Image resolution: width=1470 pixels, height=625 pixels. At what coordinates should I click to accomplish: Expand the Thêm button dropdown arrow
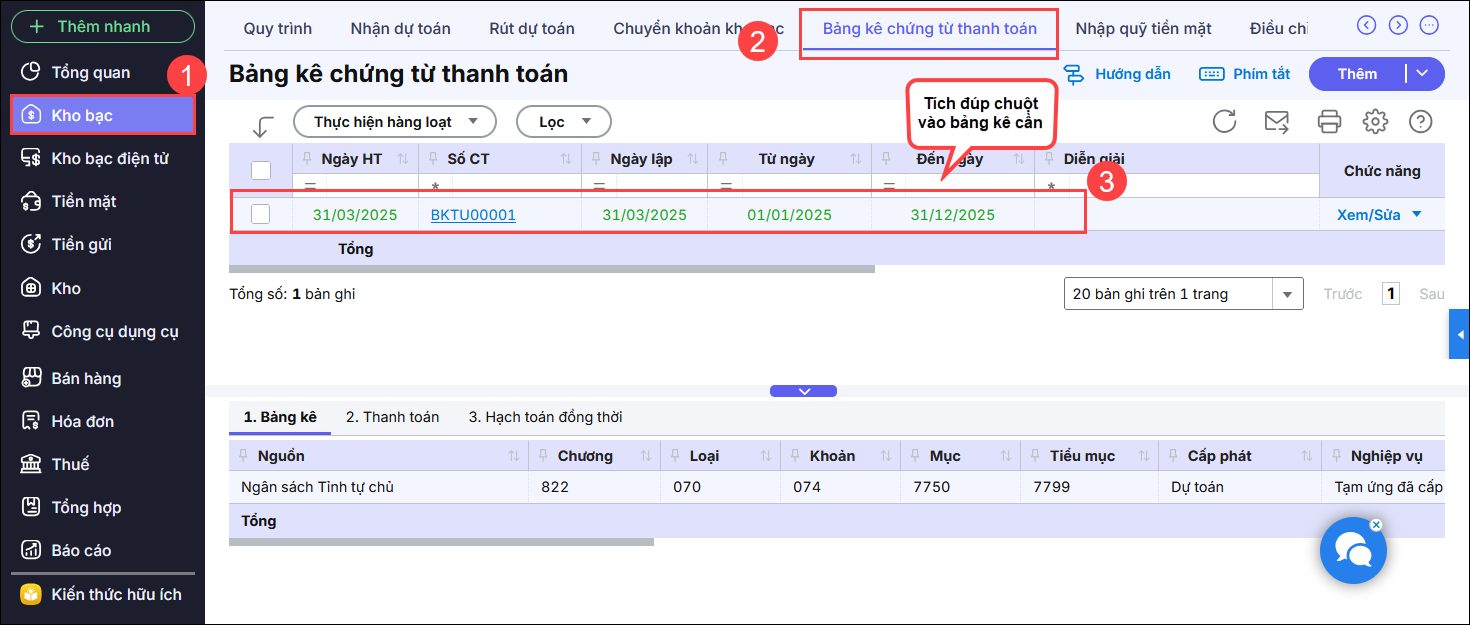(1425, 74)
